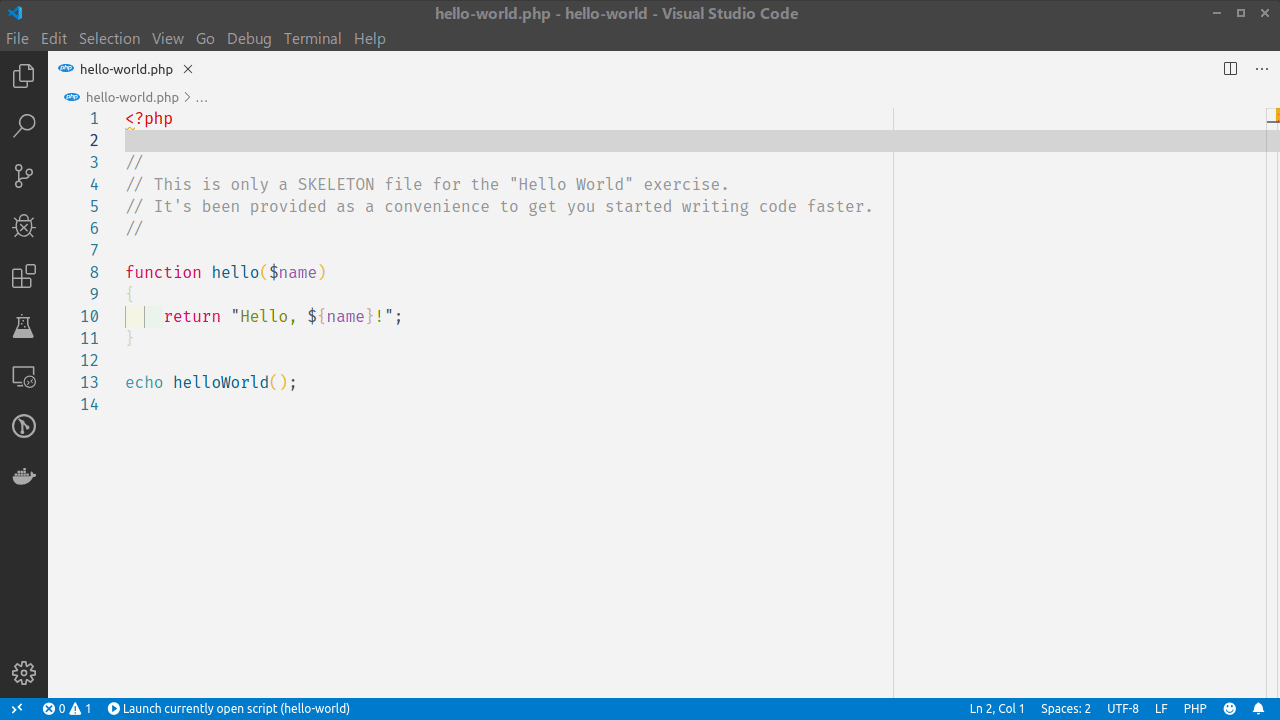Expand the breadcrumb ellipsis for hello-world.php
1280x720 pixels.
pyautogui.click(x=202, y=97)
